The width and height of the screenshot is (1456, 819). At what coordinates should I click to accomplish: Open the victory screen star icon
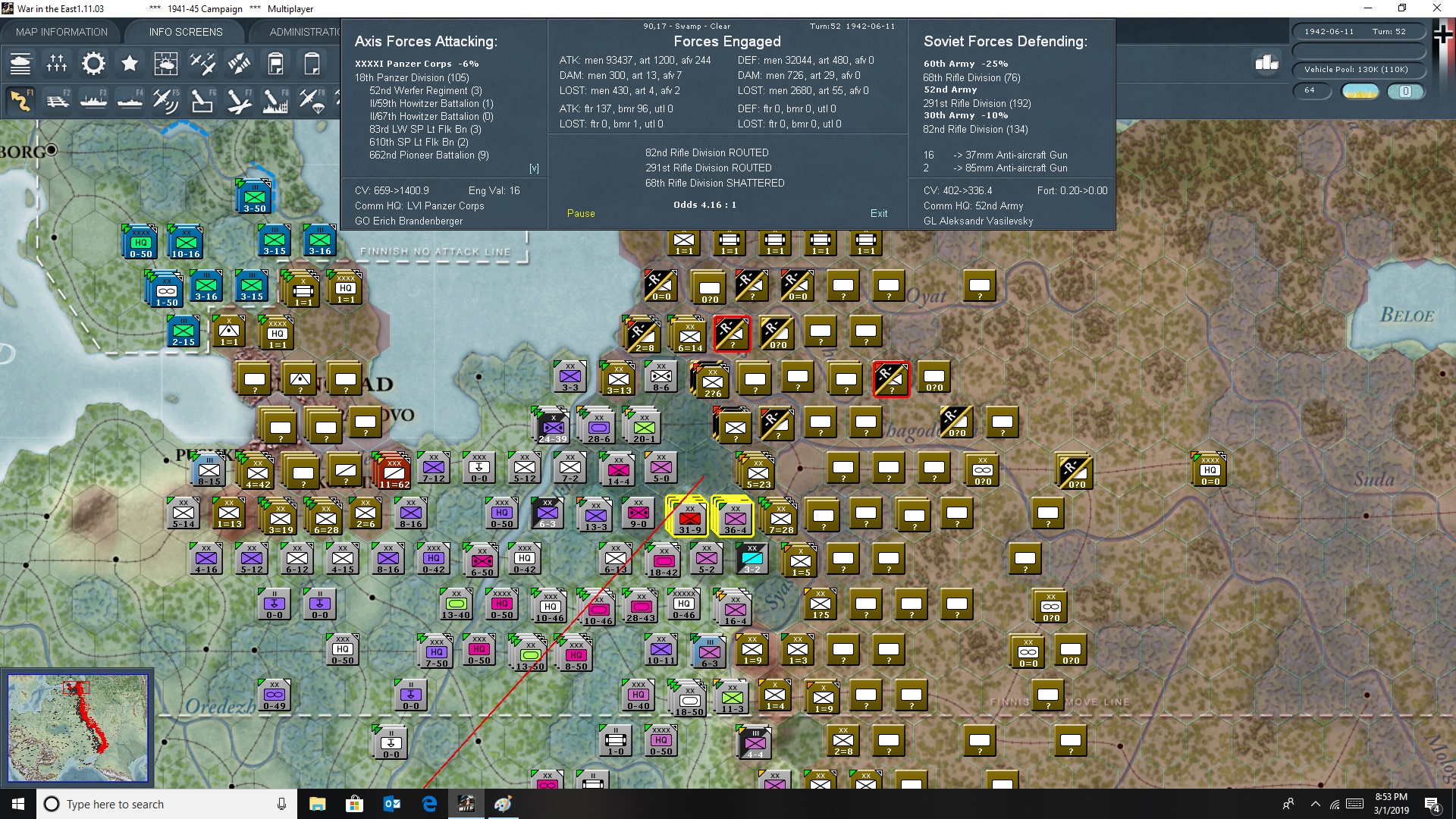pyautogui.click(x=130, y=64)
